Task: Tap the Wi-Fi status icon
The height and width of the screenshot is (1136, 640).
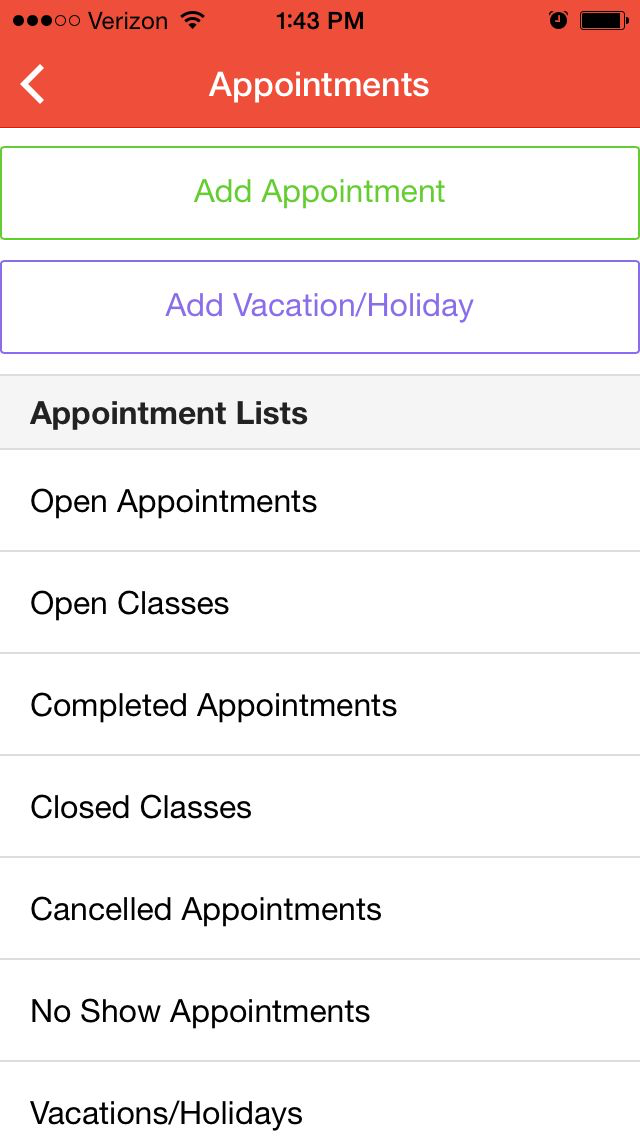Action: [x=192, y=20]
